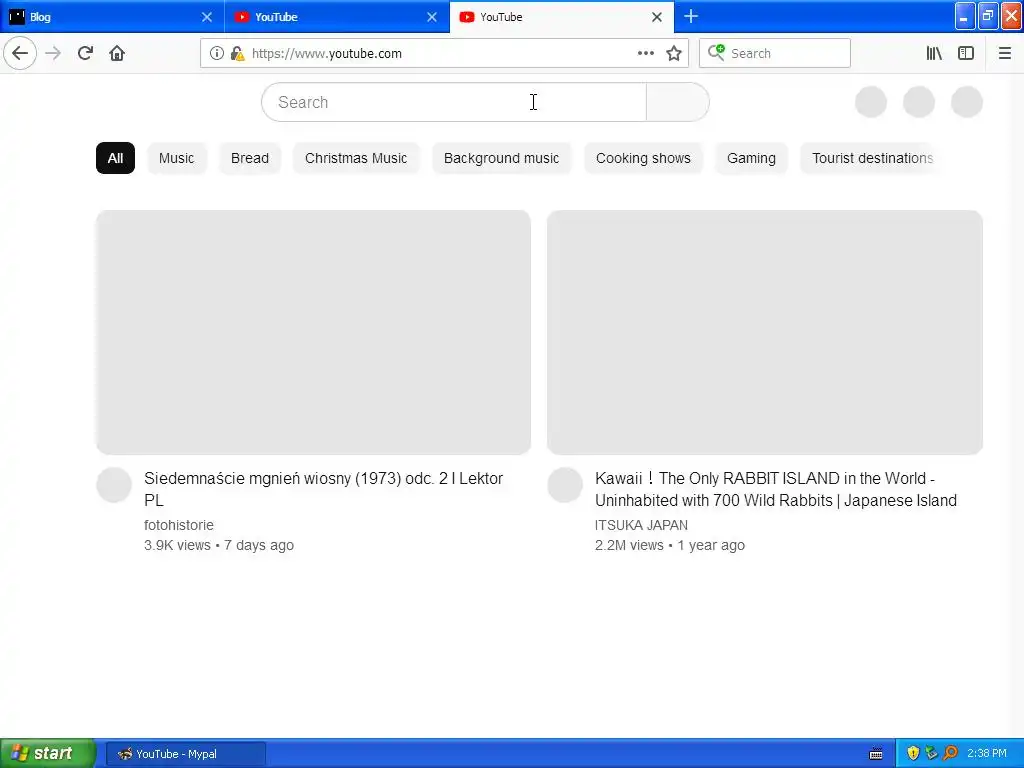Open the browser home page
The height and width of the screenshot is (768, 1024).
(x=117, y=53)
